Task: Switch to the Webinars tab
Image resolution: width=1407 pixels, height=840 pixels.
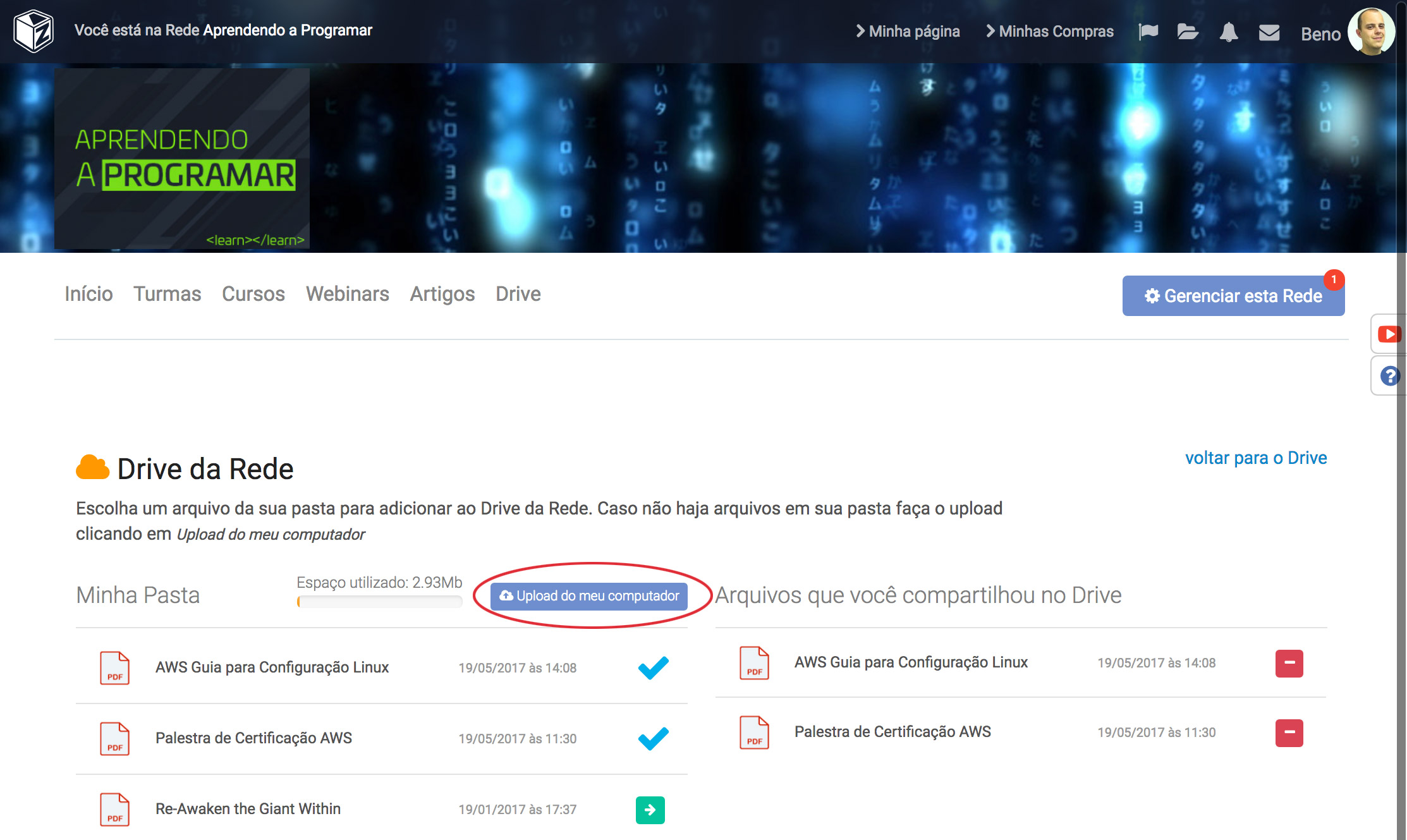Action: point(347,294)
